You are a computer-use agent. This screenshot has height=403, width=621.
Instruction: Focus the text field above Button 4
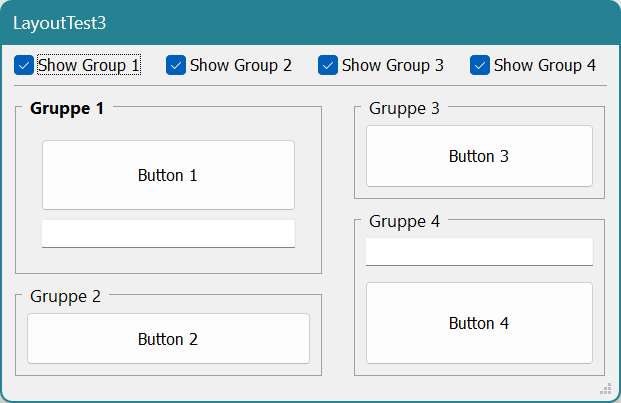pos(479,252)
